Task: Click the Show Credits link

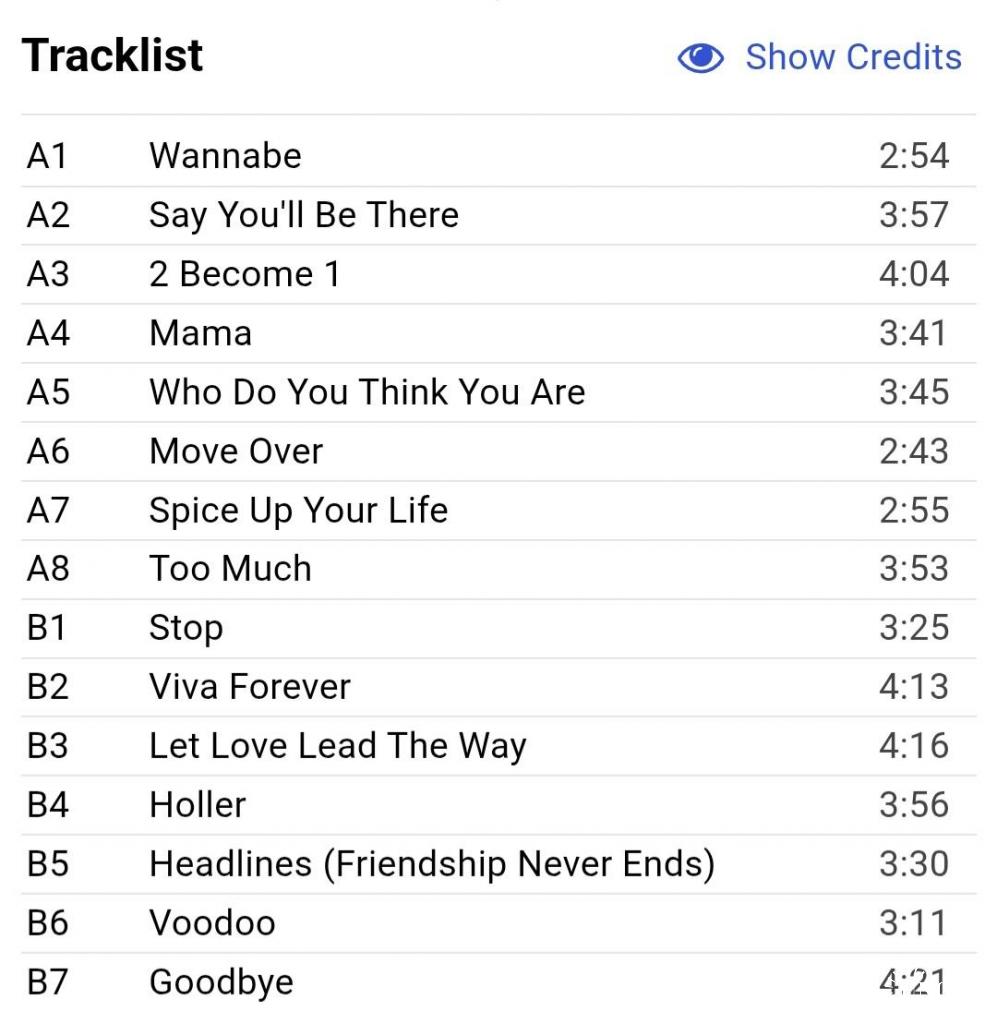Action: click(x=853, y=57)
